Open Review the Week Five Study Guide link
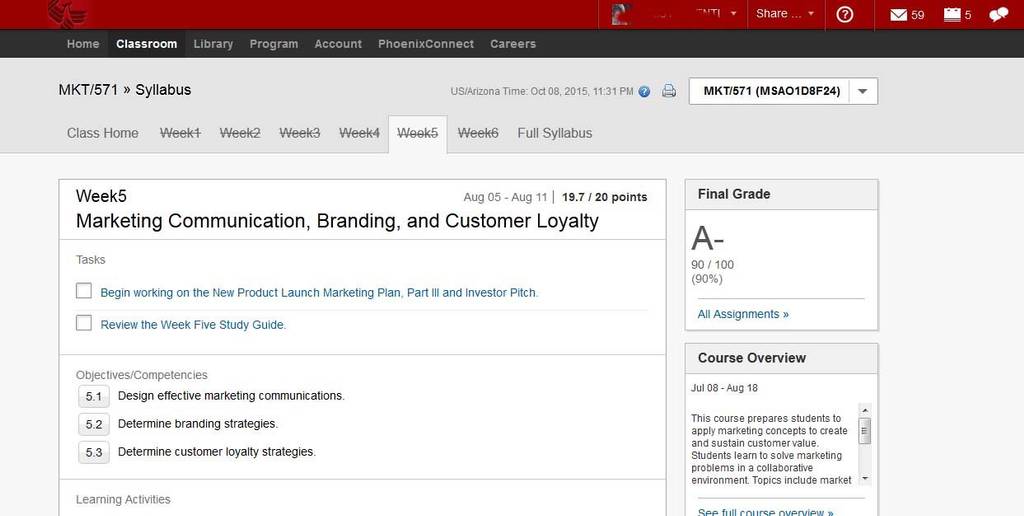This screenshot has height=516, width=1024. (193, 325)
